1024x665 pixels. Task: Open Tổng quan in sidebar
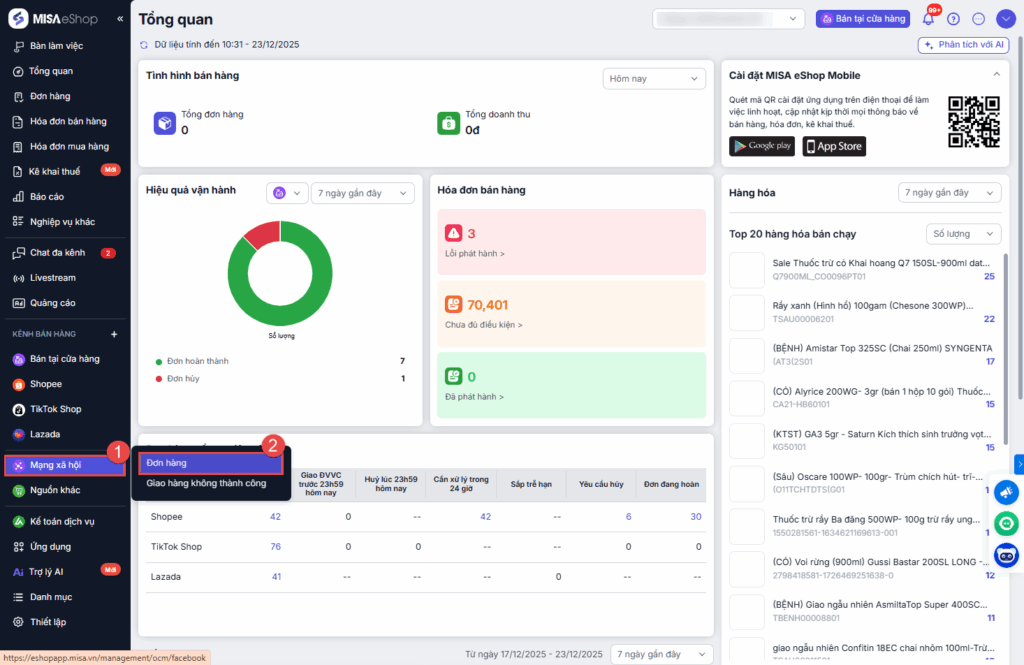coord(51,71)
